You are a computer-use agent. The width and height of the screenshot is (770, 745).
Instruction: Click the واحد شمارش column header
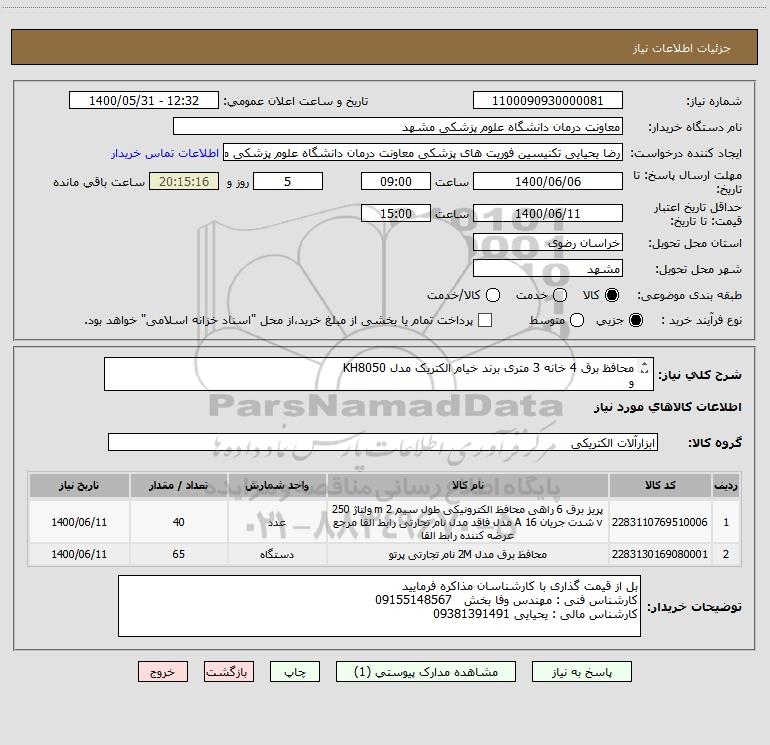point(277,486)
